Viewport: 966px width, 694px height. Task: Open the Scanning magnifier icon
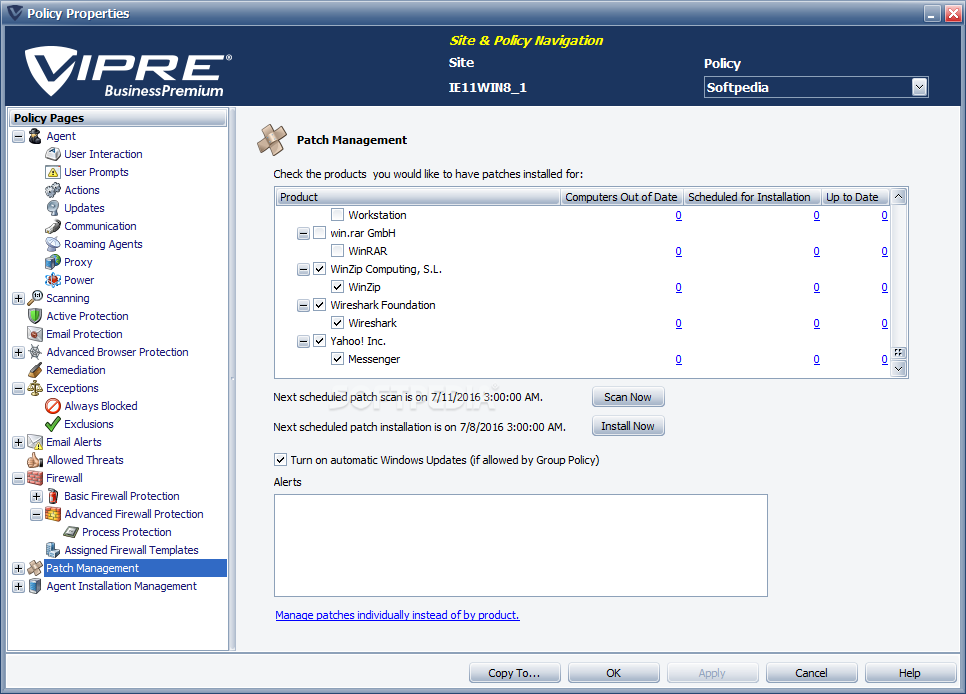(35, 298)
